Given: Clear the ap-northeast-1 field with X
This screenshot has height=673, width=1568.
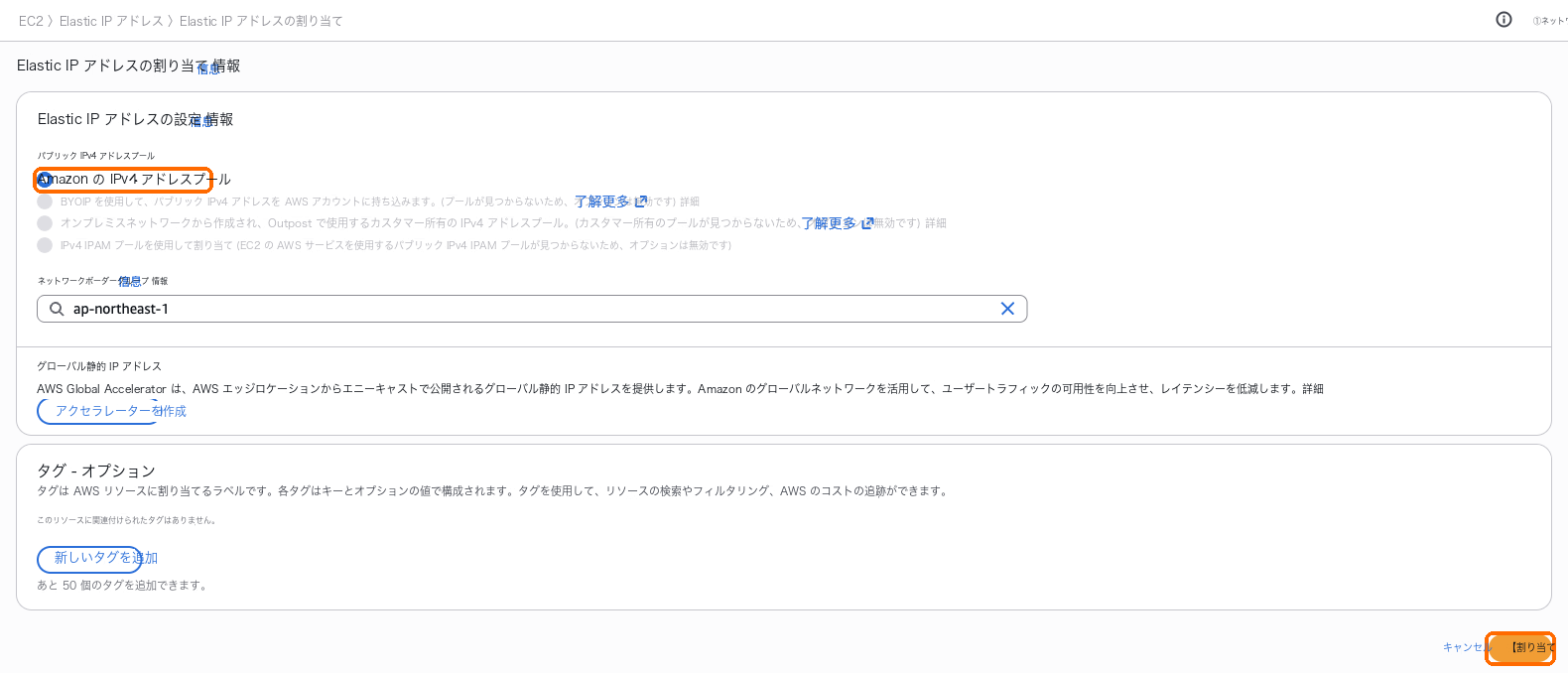Looking at the screenshot, I should [1007, 309].
